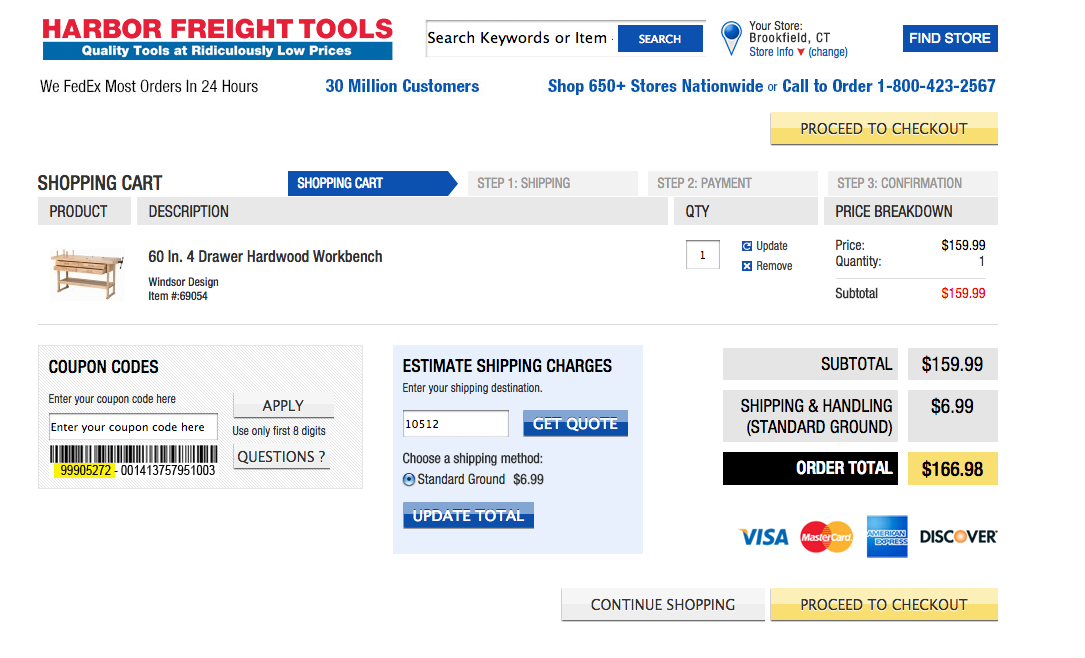The width and height of the screenshot is (1085, 658).
Task: Click the Update Total button
Action: click(468, 515)
